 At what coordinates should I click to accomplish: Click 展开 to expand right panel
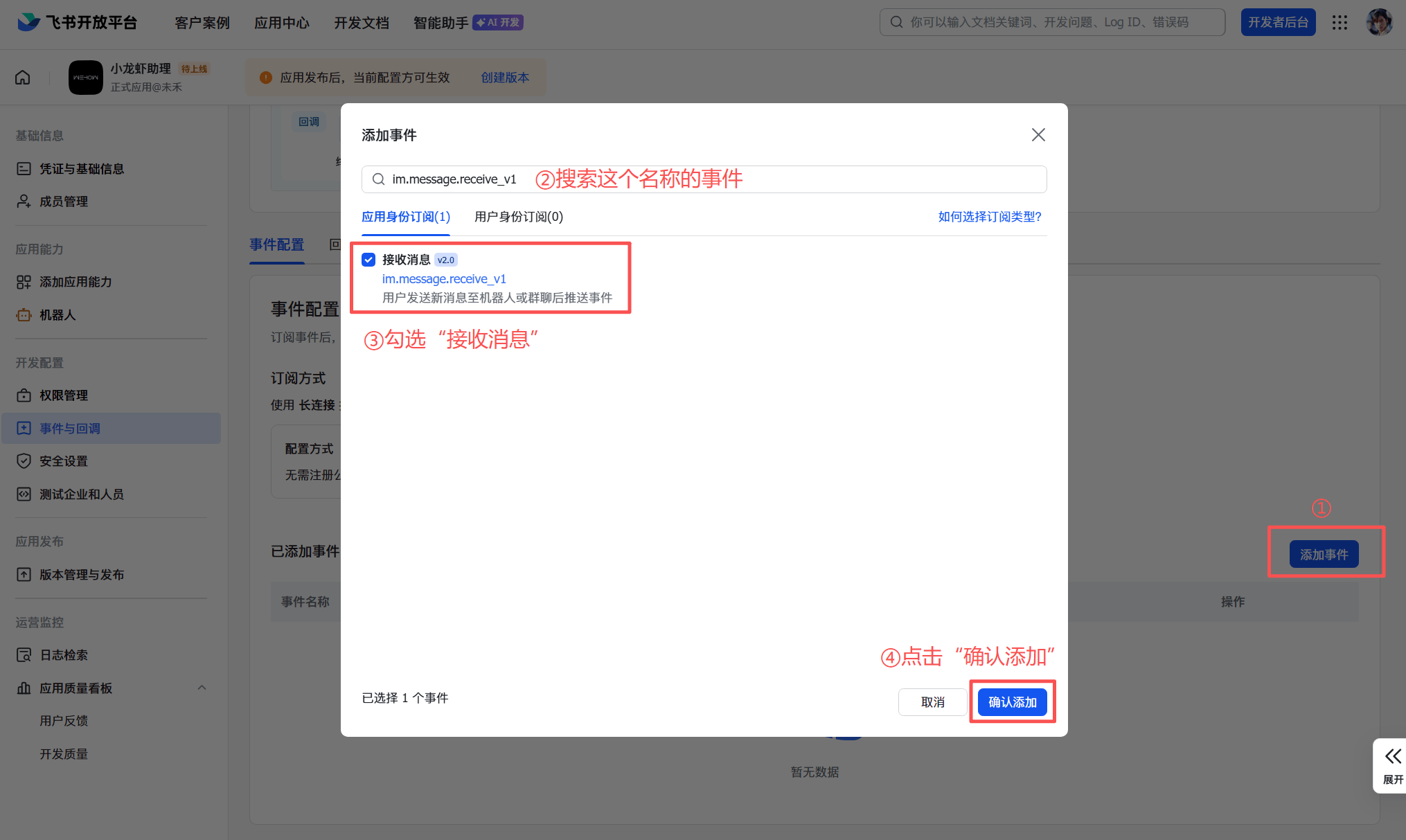(x=1391, y=765)
